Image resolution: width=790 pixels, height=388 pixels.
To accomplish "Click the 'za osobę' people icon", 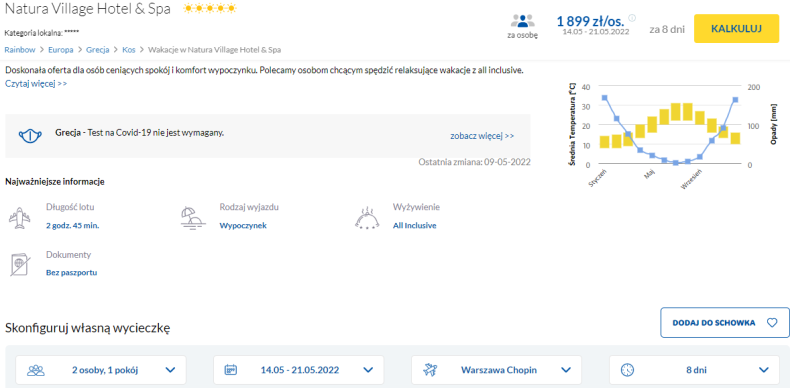I will [522, 21].
